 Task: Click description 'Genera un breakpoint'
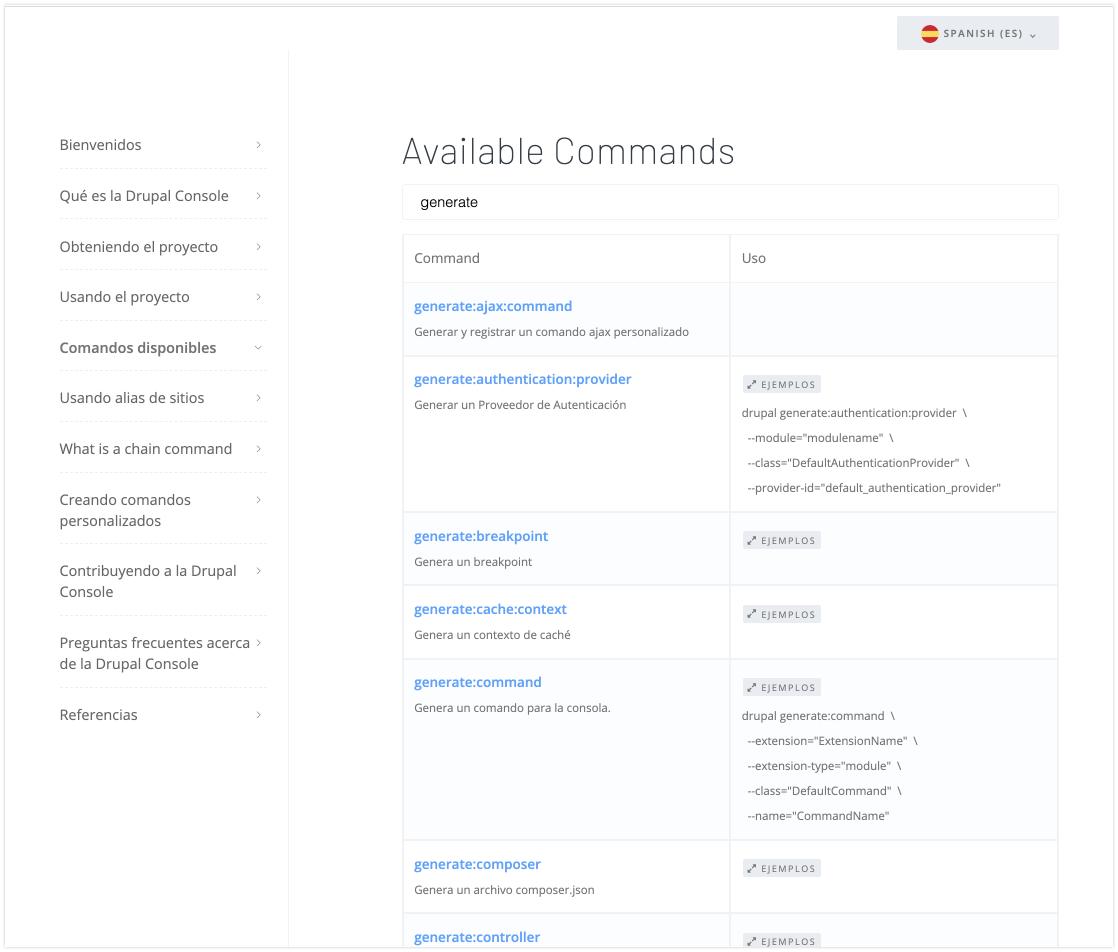point(473,561)
